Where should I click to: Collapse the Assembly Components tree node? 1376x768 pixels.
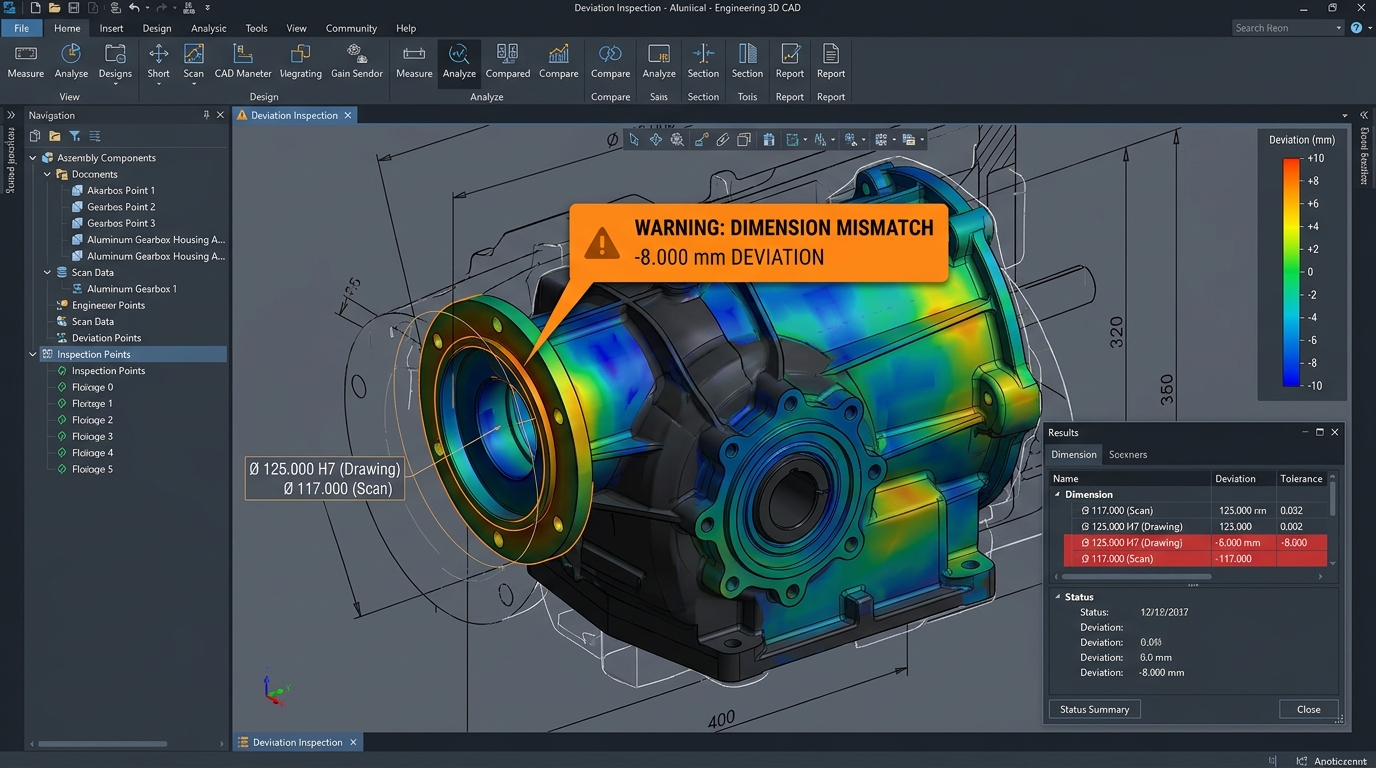pyautogui.click(x=33, y=158)
